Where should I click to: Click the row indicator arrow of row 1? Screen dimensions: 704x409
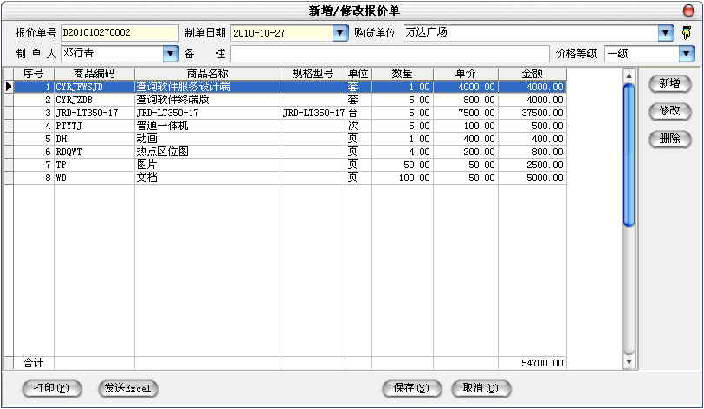[x=9, y=86]
